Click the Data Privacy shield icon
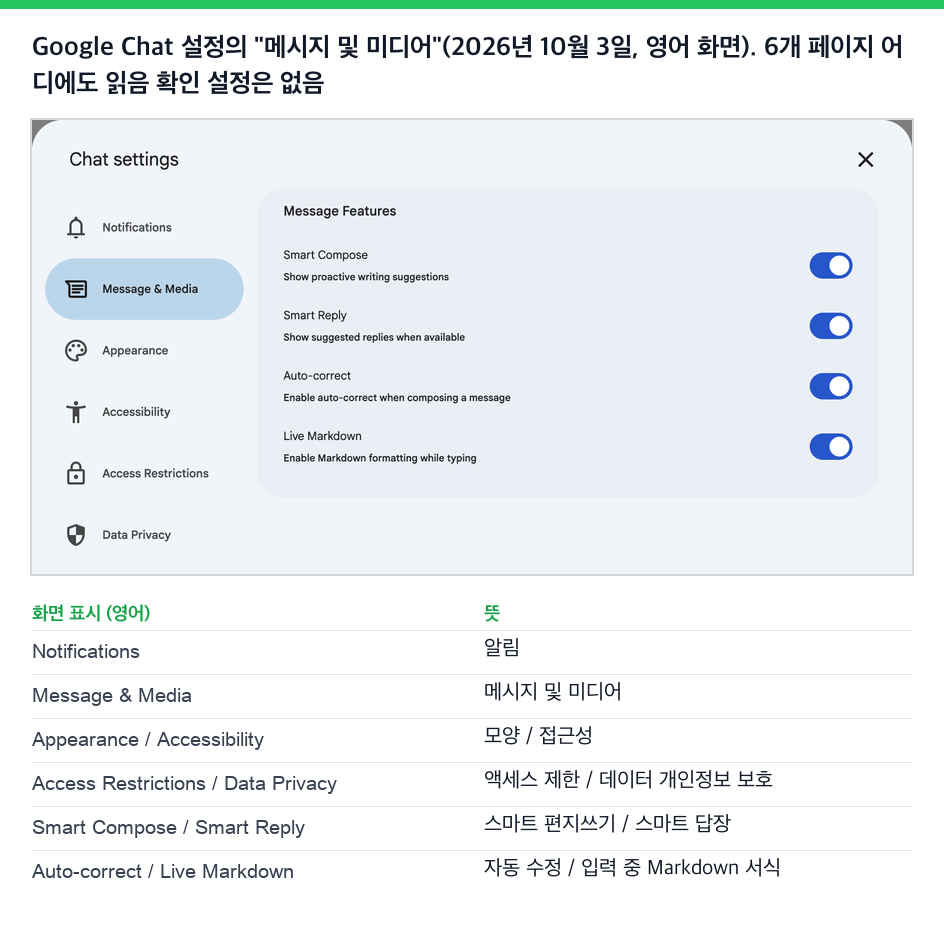 (x=76, y=535)
